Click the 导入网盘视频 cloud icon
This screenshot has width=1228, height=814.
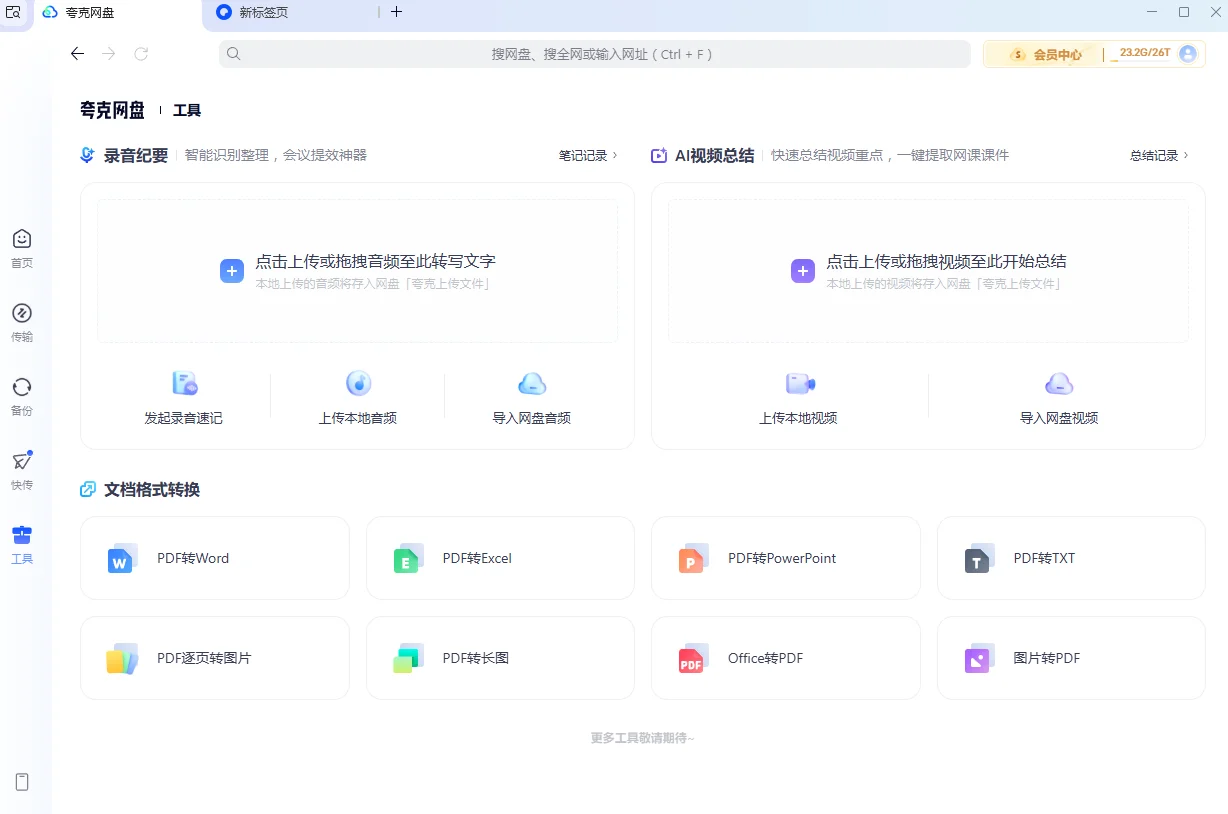pyautogui.click(x=1059, y=383)
